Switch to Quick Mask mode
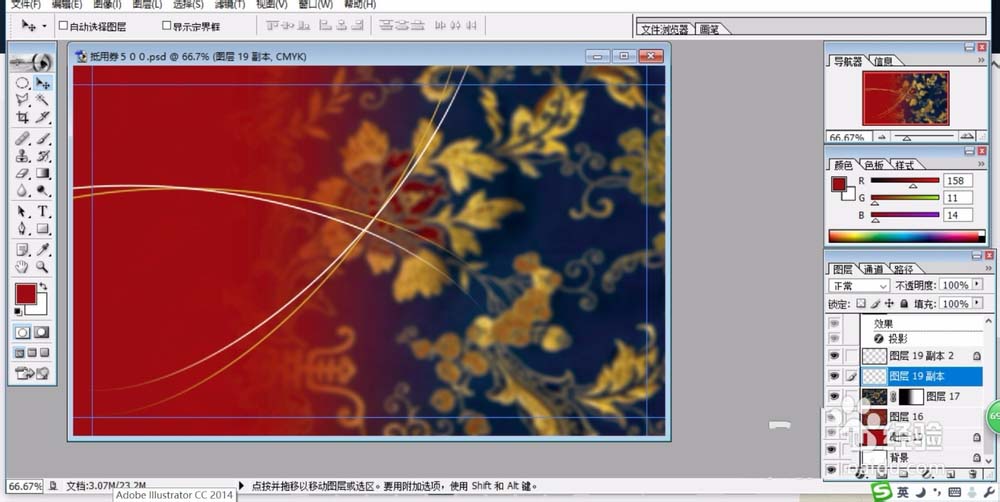The width and height of the screenshot is (1000, 502). (x=42, y=332)
